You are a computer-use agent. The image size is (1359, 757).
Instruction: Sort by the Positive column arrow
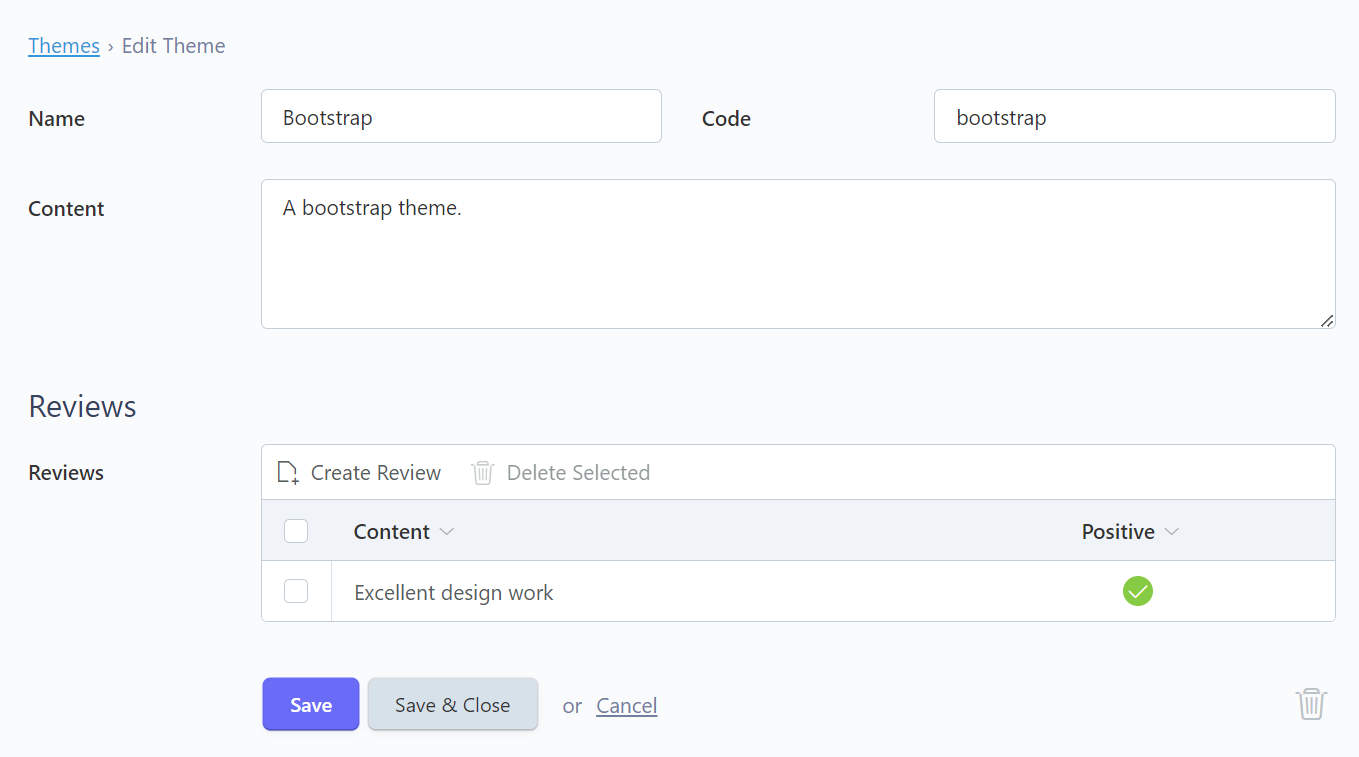(1172, 532)
